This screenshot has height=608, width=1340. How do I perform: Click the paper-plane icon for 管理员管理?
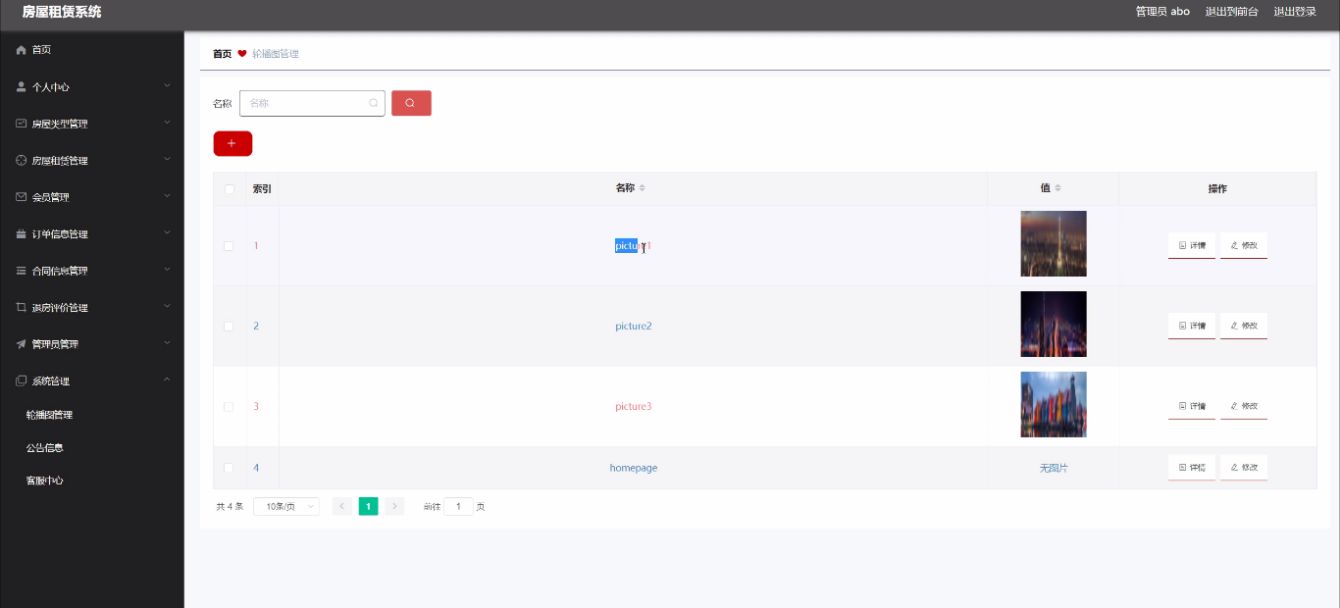(x=21, y=344)
